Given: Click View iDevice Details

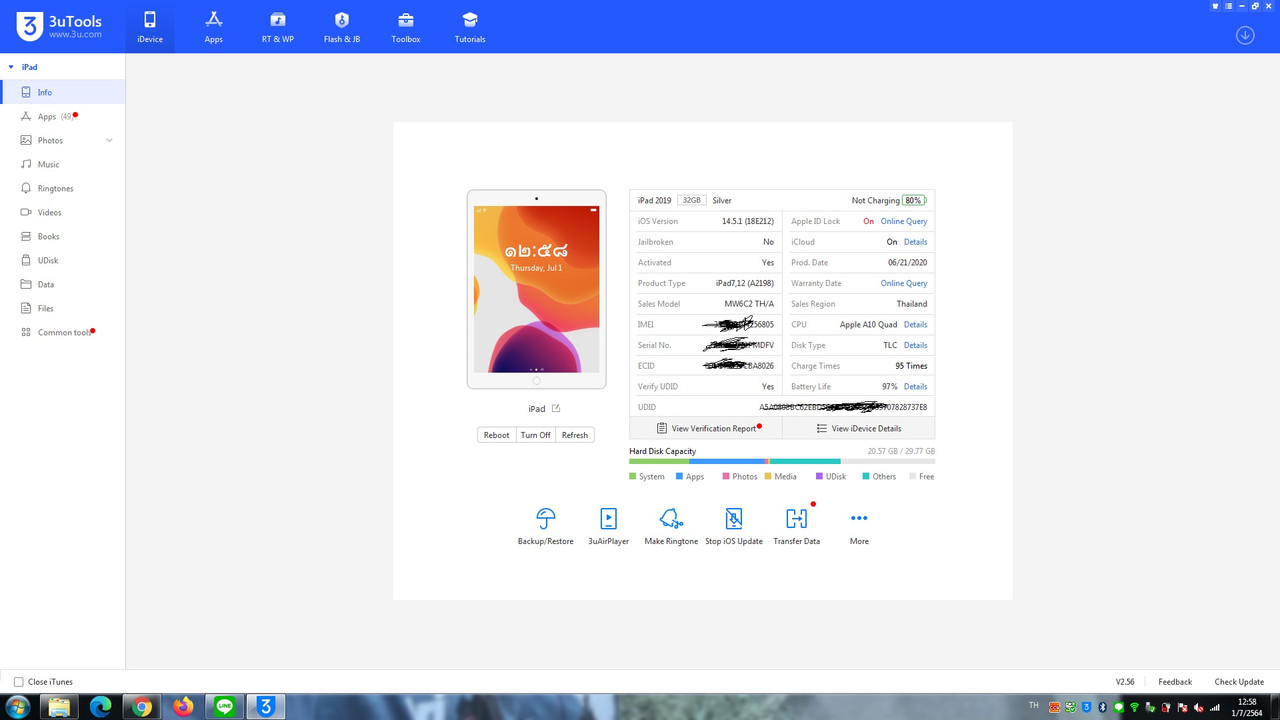Looking at the screenshot, I should (x=859, y=428).
